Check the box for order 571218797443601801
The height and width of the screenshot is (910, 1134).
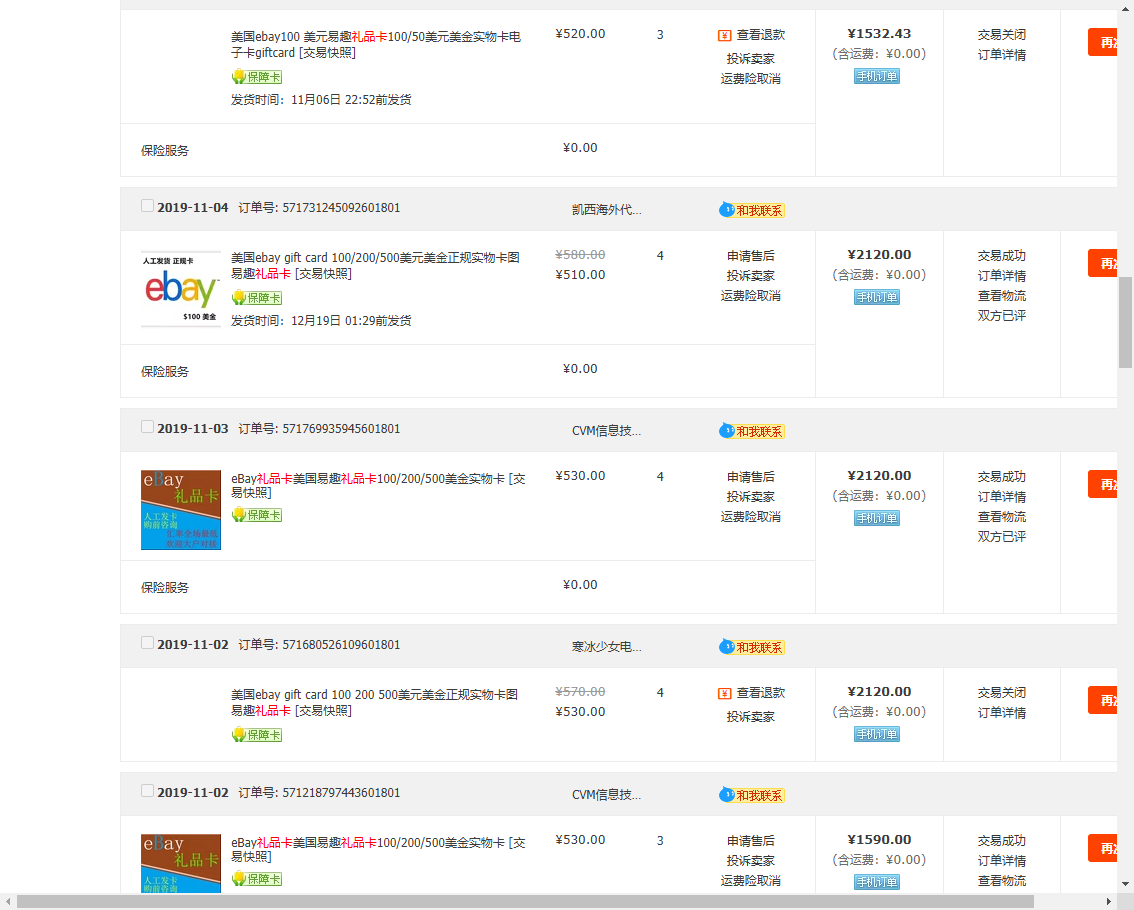coord(148,791)
